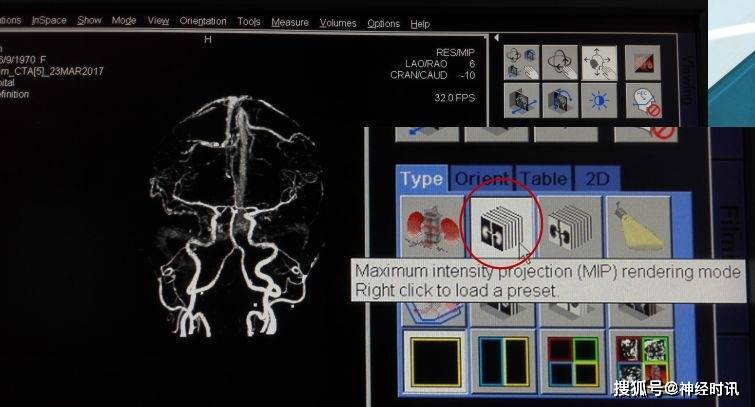Click the brightness/contrast windowing sun icon
This screenshot has height=407, width=755.
tap(602, 101)
